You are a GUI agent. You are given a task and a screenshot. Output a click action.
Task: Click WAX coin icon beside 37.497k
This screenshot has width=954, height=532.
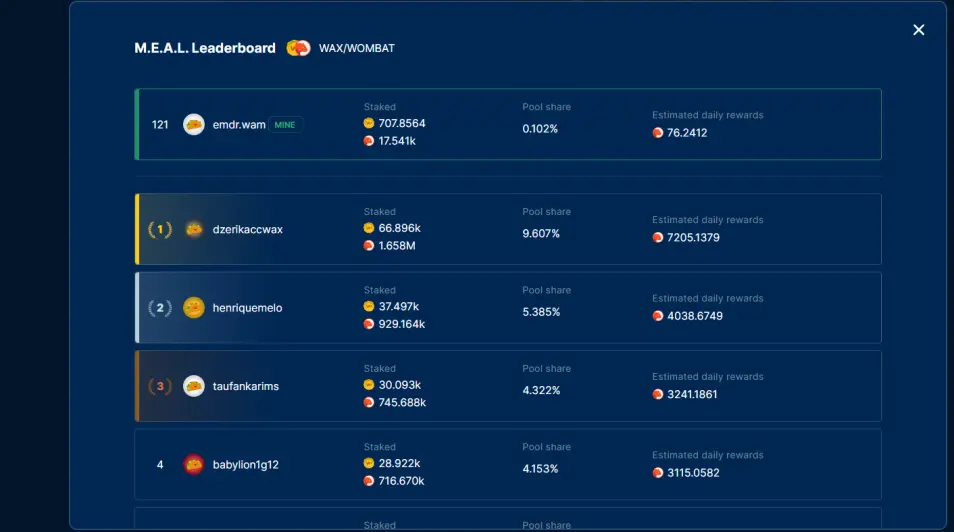click(369, 306)
